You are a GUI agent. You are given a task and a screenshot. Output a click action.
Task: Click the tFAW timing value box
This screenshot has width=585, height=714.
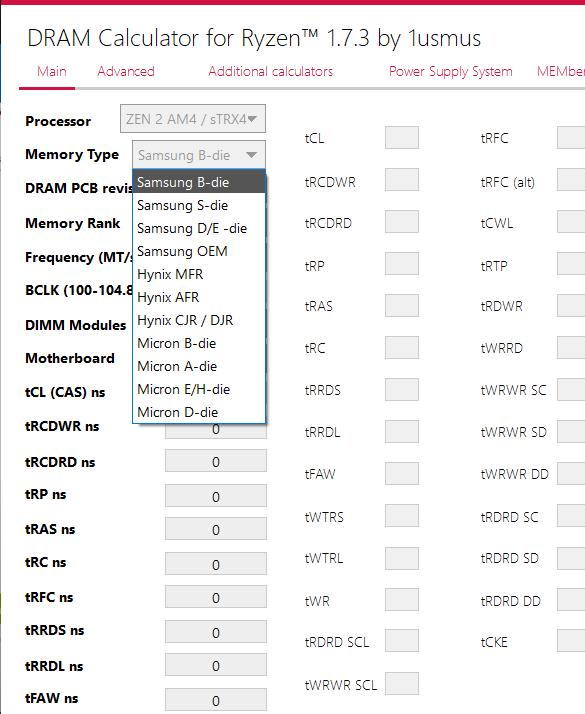pos(402,474)
